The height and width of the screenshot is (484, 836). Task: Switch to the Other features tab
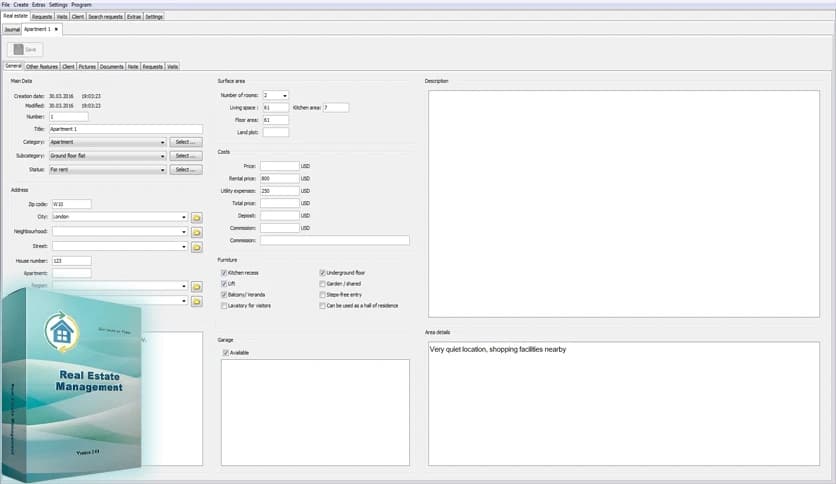42,67
